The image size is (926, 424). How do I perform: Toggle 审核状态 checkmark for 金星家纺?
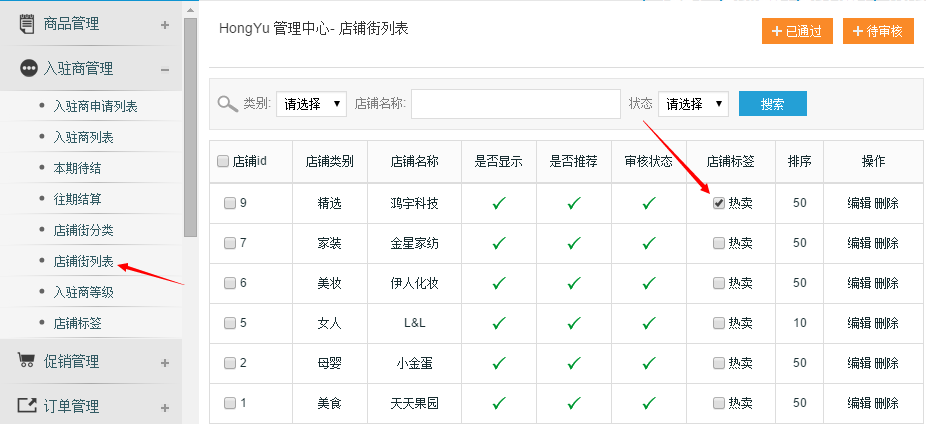click(649, 243)
